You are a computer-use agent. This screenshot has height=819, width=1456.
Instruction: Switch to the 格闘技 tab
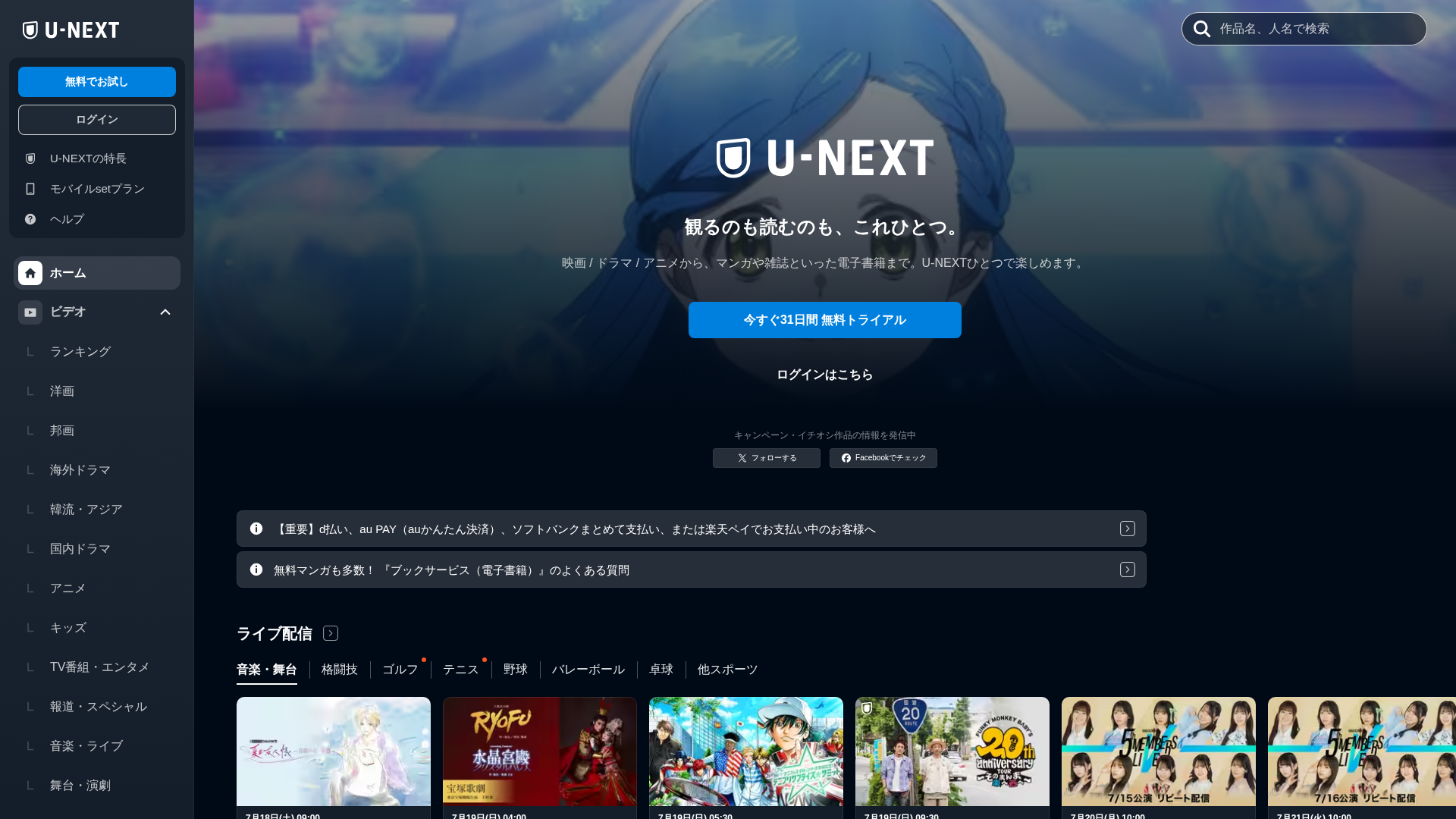(x=340, y=670)
